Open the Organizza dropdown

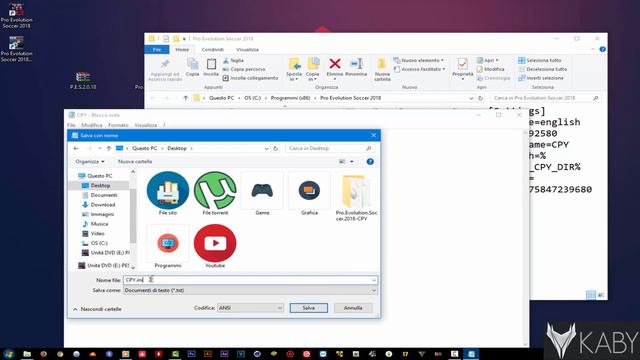(x=90, y=162)
